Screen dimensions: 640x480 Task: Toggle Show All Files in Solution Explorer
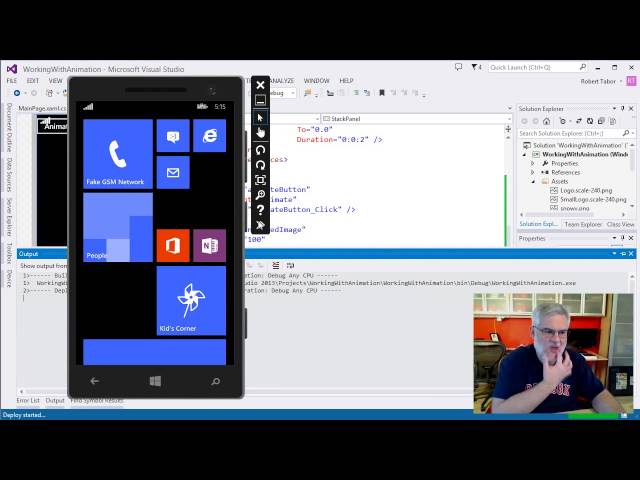pos(612,121)
